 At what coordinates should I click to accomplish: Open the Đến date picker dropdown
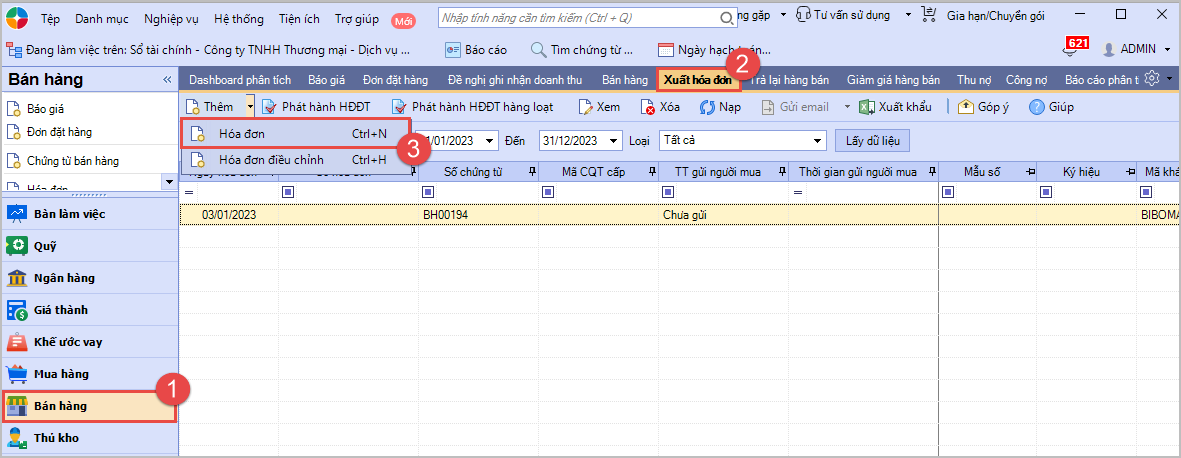616,141
